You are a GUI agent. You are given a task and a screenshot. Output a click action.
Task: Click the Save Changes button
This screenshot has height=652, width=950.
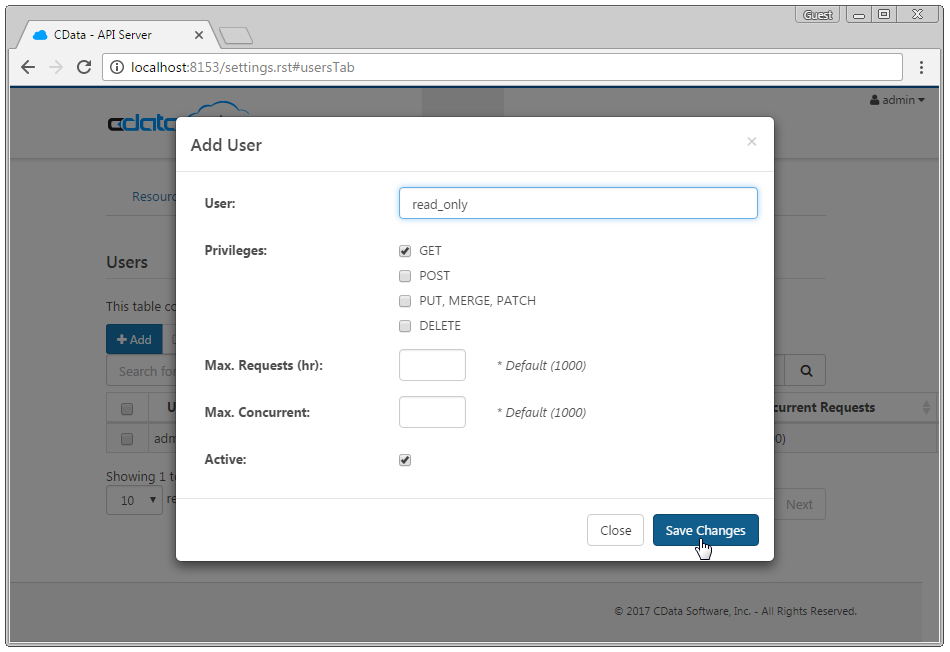705,531
